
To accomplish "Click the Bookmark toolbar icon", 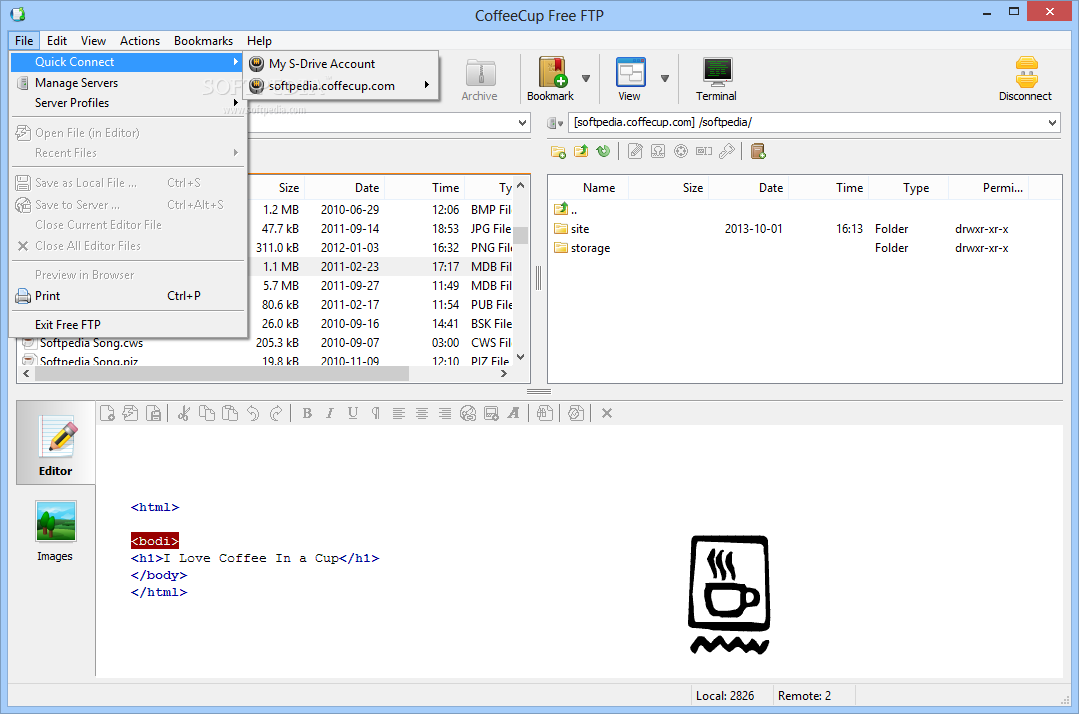I will coord(551,80).
